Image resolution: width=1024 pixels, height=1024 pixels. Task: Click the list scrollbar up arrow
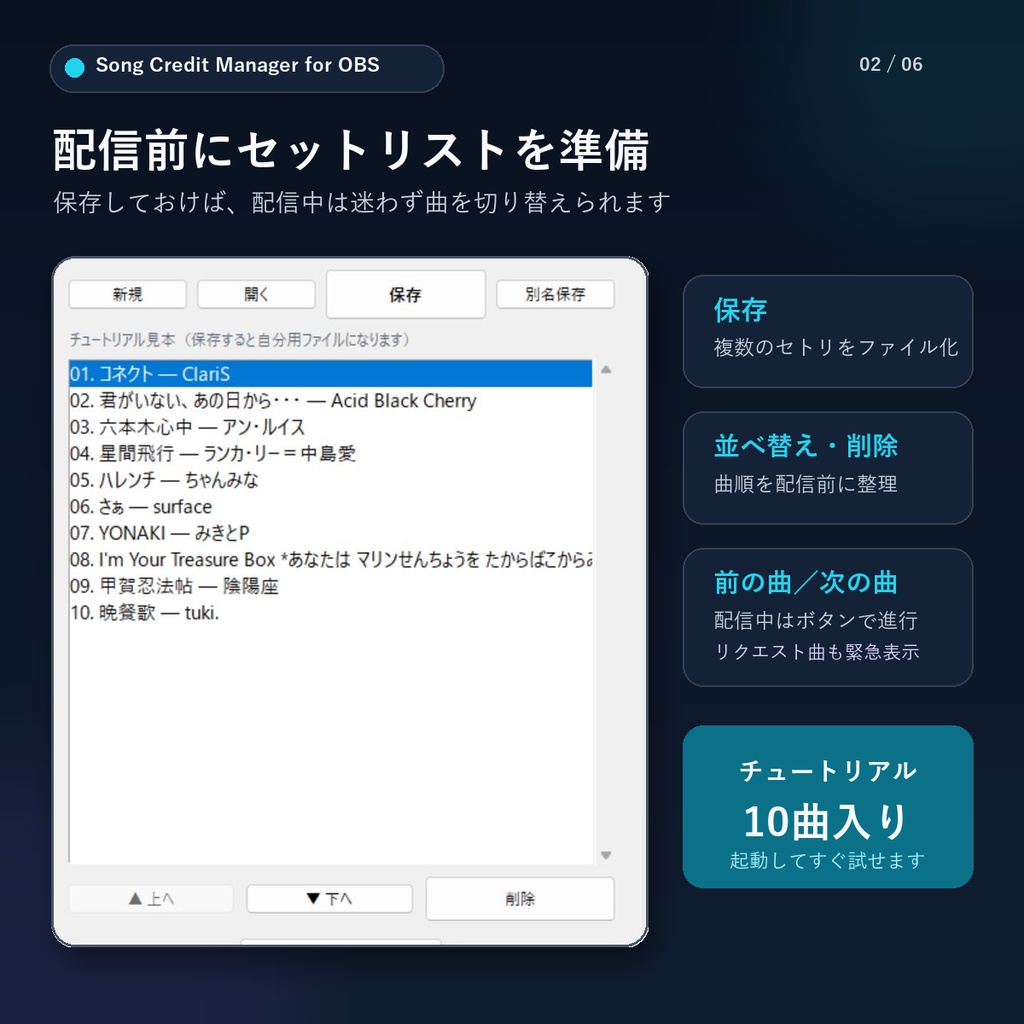(x=606, y=370)
